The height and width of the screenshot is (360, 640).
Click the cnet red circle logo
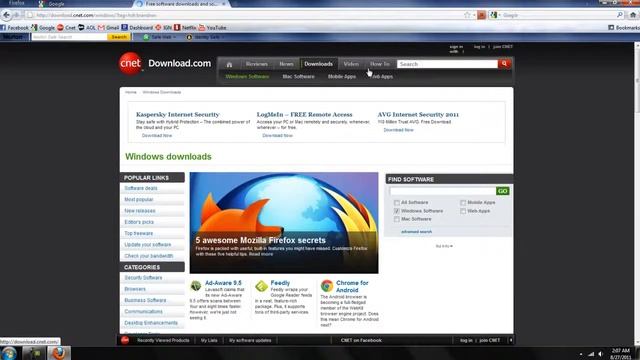130,64
